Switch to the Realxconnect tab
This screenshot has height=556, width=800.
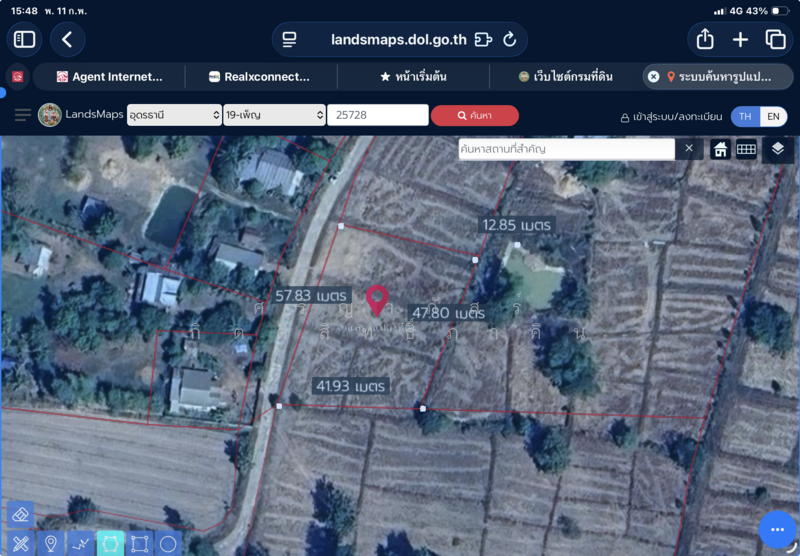[260, 77]
